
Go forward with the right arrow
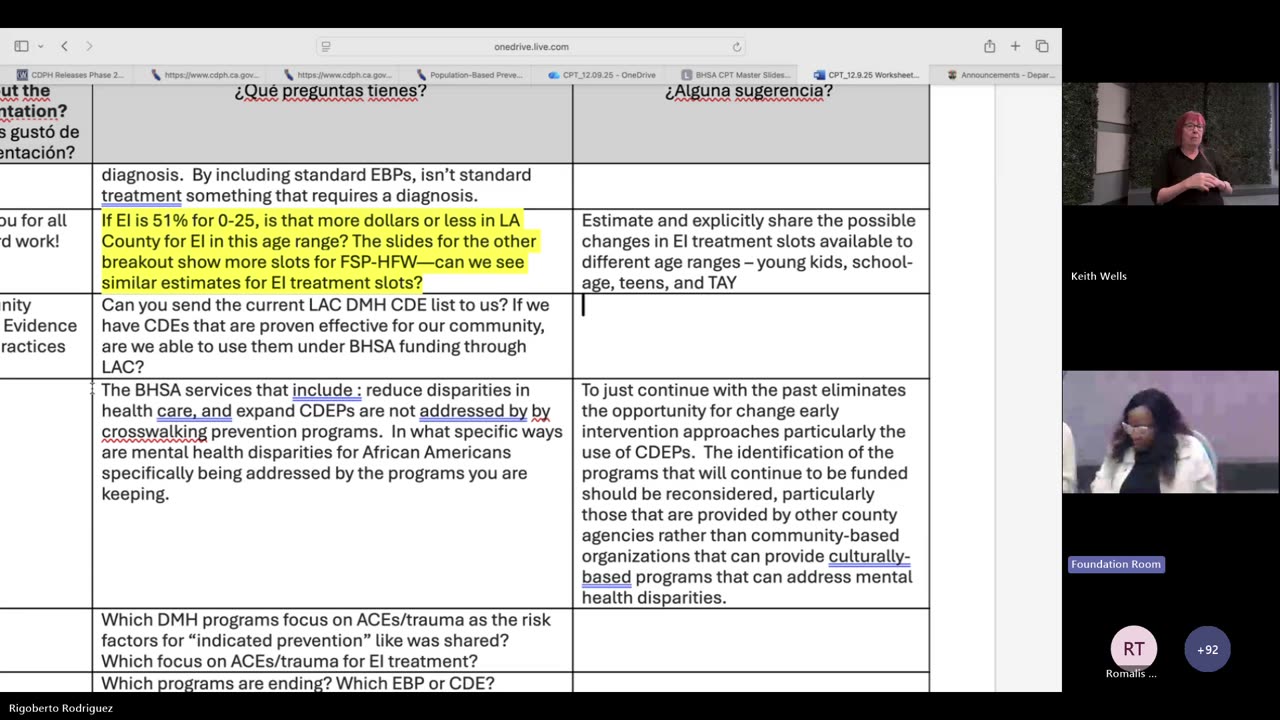tap(89, 46)
